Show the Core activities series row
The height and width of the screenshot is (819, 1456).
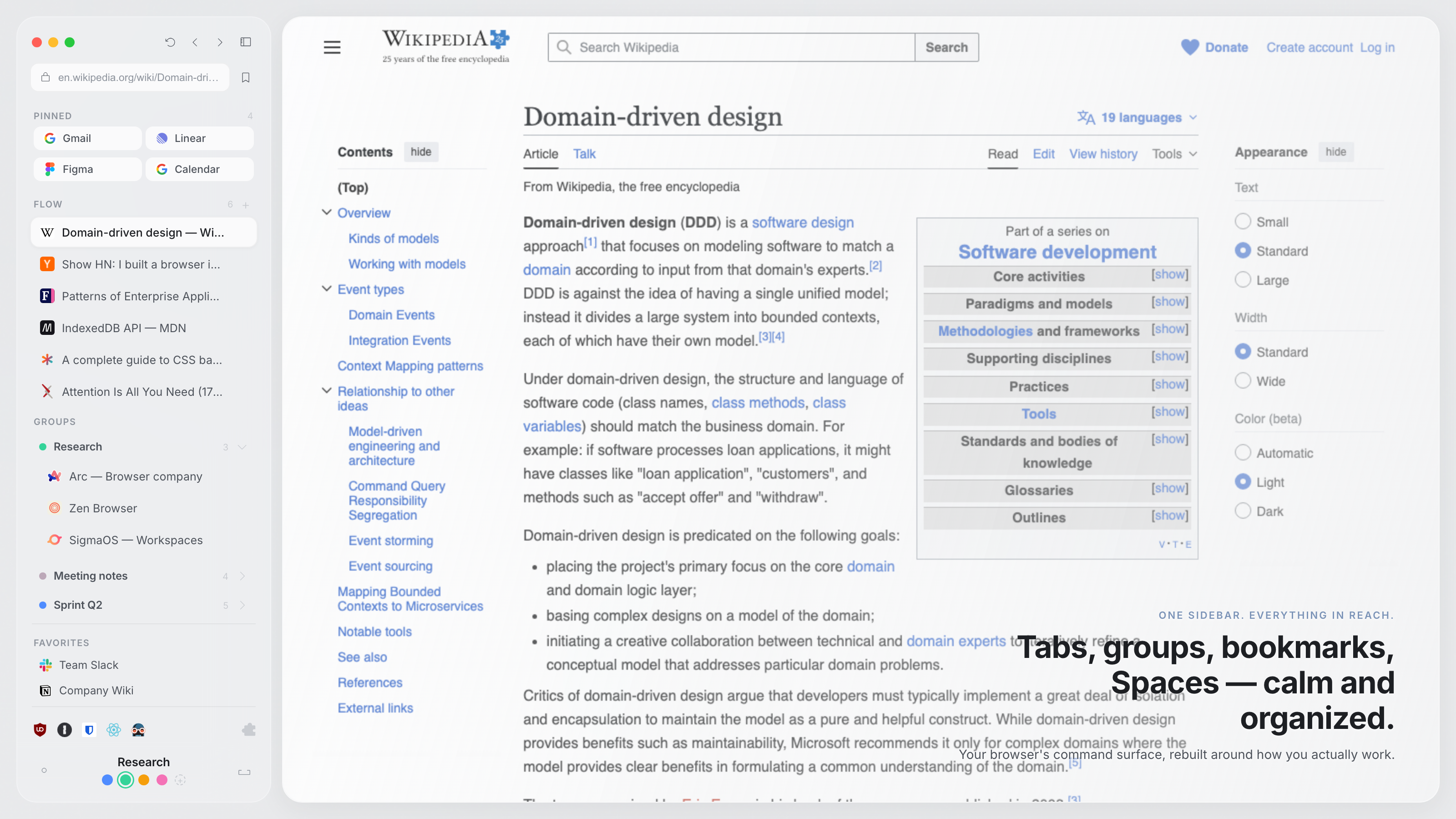point(1169,275)
